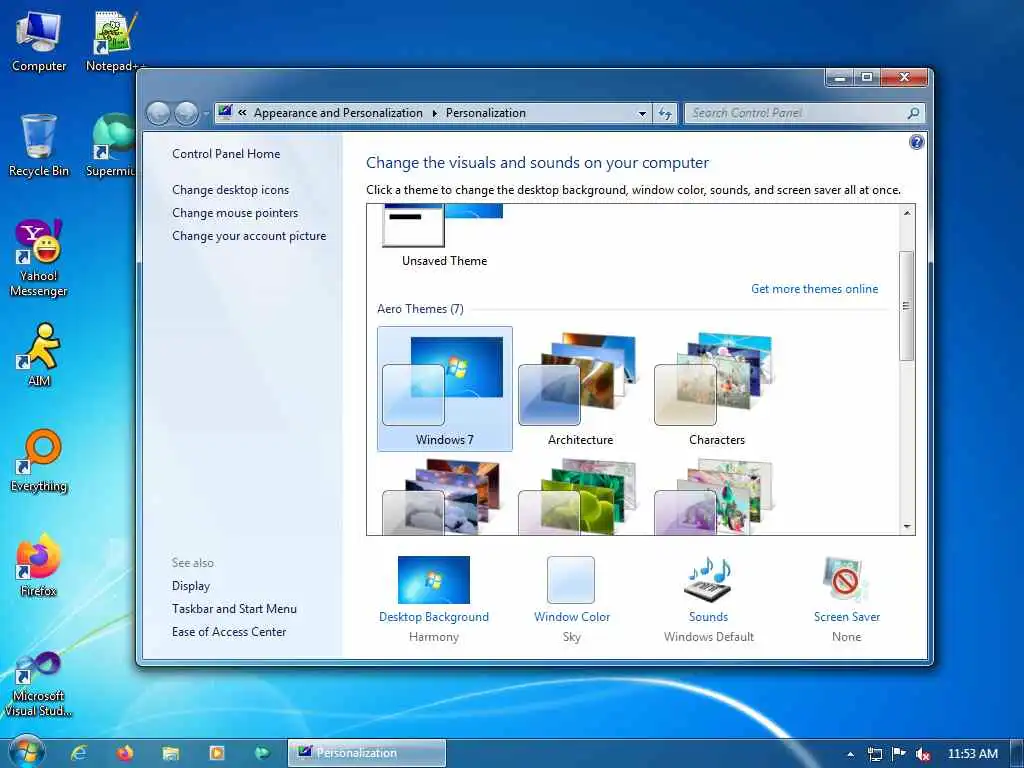1024x768 pixels.
Task: Click the themes list scroll down arrow
Action: click(906, 526)
